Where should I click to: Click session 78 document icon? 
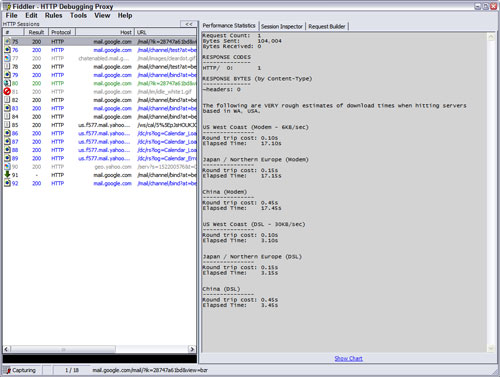click(x=7, y=66)
